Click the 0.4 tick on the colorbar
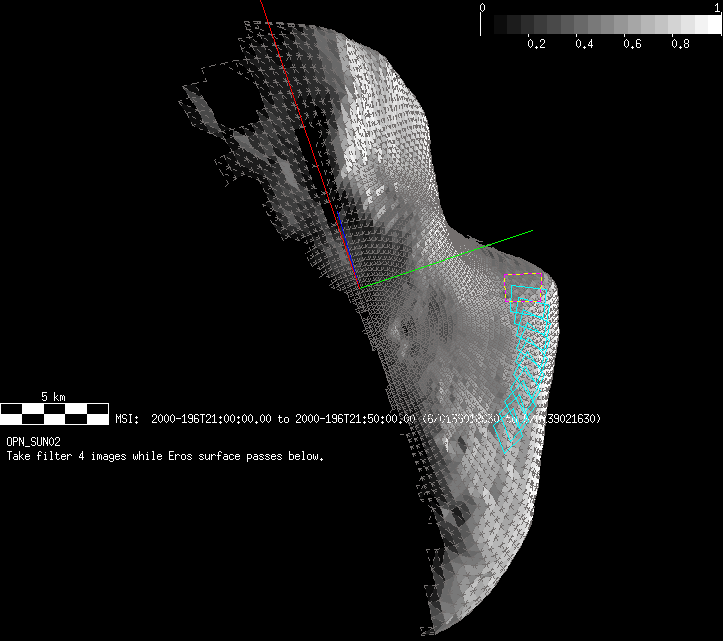Viewport: 723px width, 641px height. 584,45
